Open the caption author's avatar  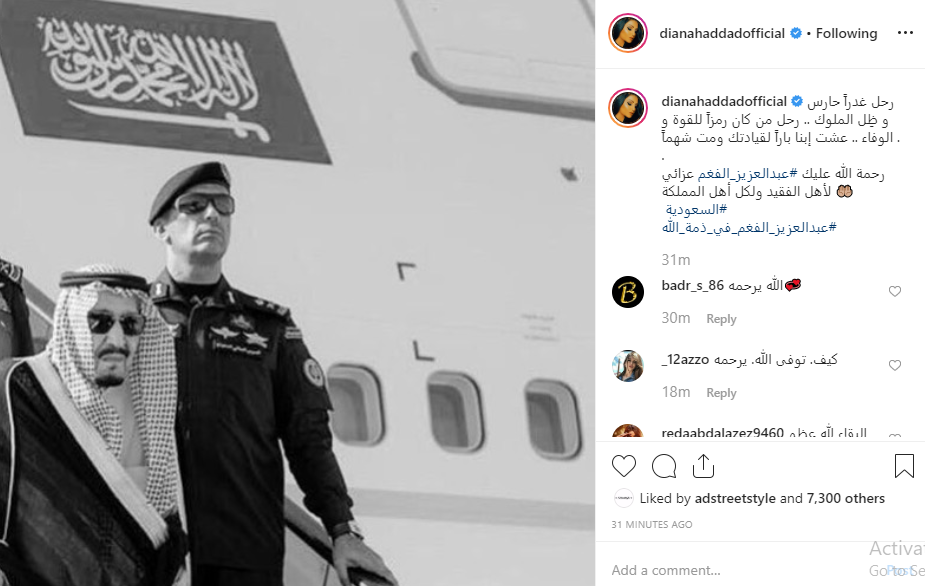pos(628,109)
